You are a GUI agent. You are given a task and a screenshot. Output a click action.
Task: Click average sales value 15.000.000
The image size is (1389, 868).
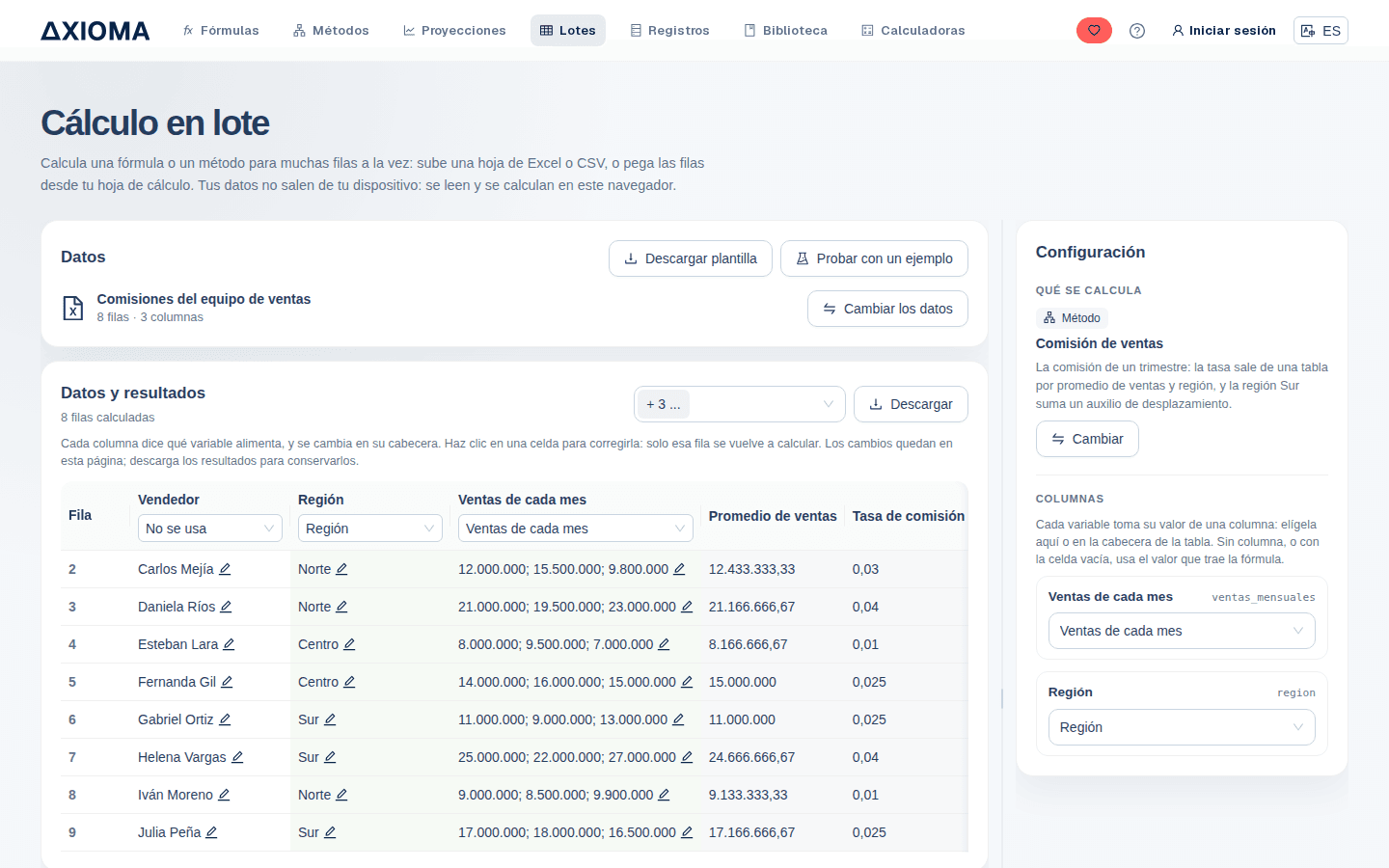tap(743, 682)
